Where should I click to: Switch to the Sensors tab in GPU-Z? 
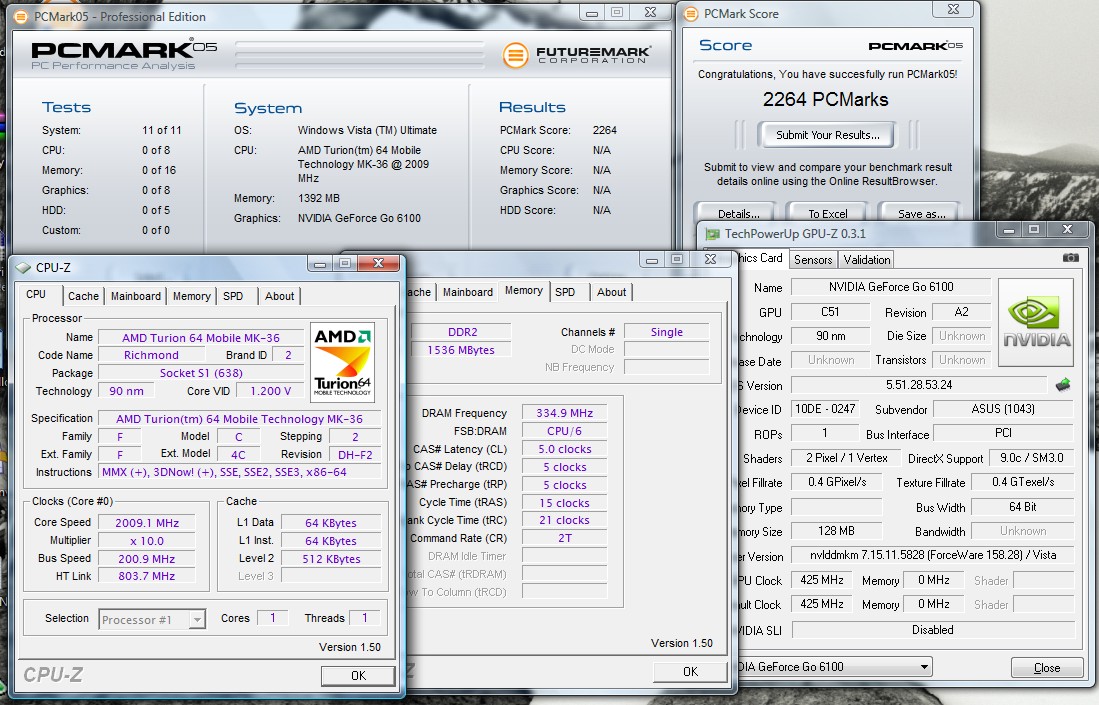pyautogui.click(x=812, y=259)
